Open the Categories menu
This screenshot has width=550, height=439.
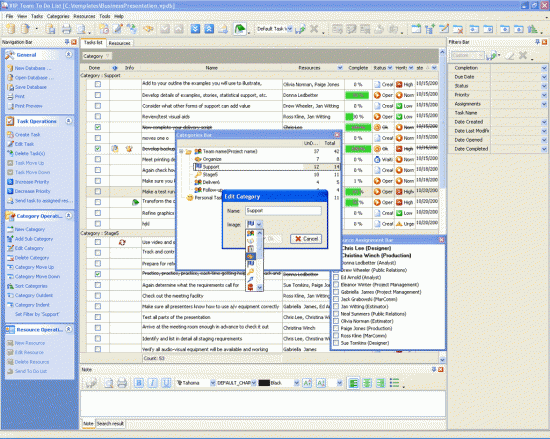58,16
